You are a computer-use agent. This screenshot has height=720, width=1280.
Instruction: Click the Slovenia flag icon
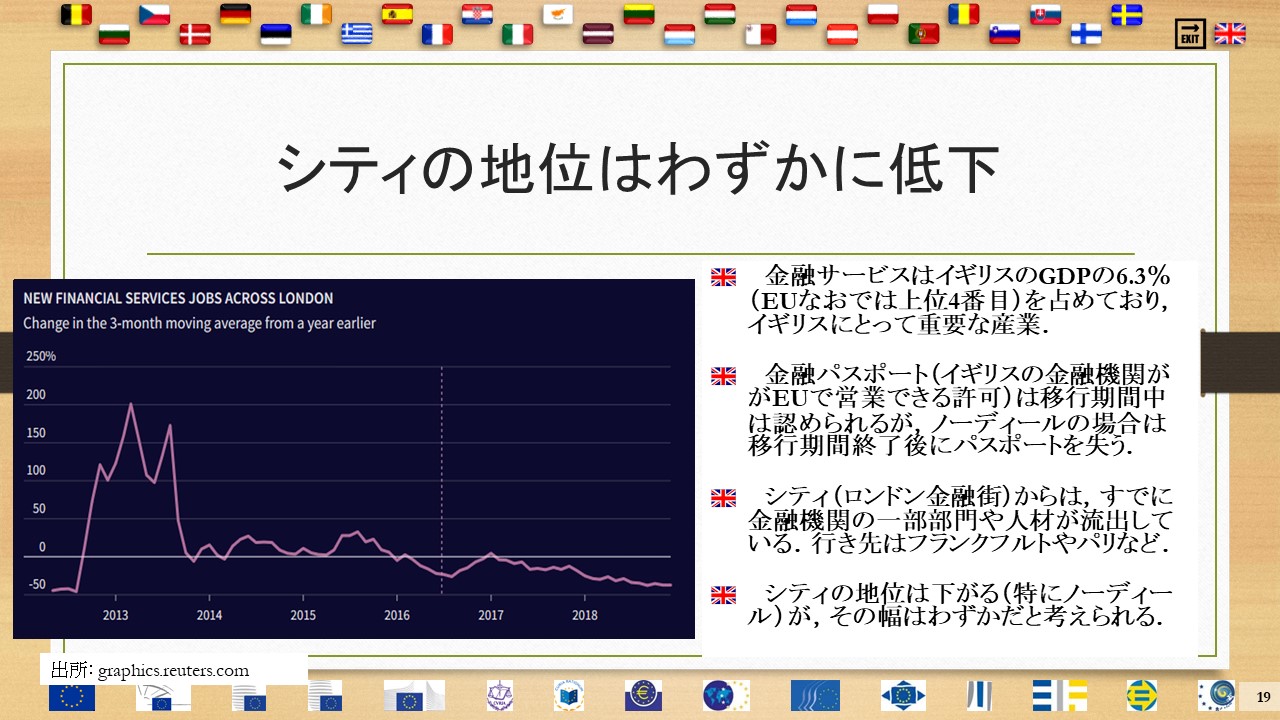(1004, 35)
